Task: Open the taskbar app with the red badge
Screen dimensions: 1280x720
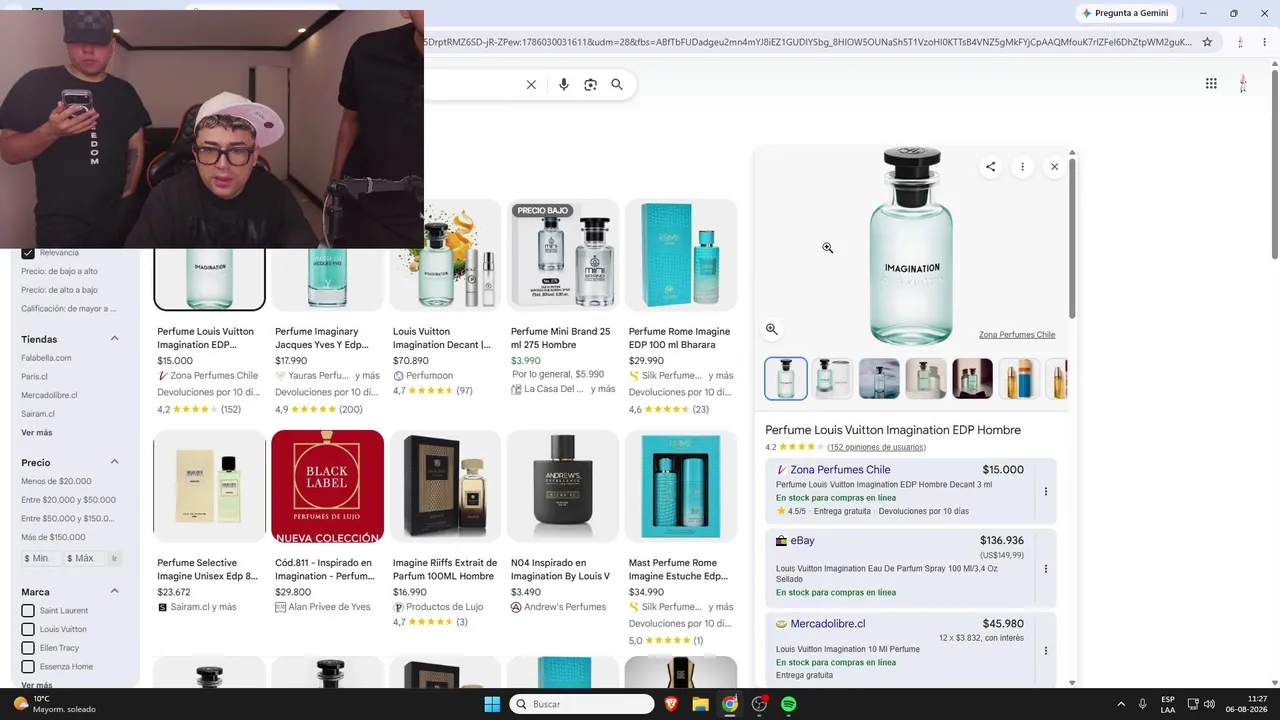Action: (x=759, y=704)
